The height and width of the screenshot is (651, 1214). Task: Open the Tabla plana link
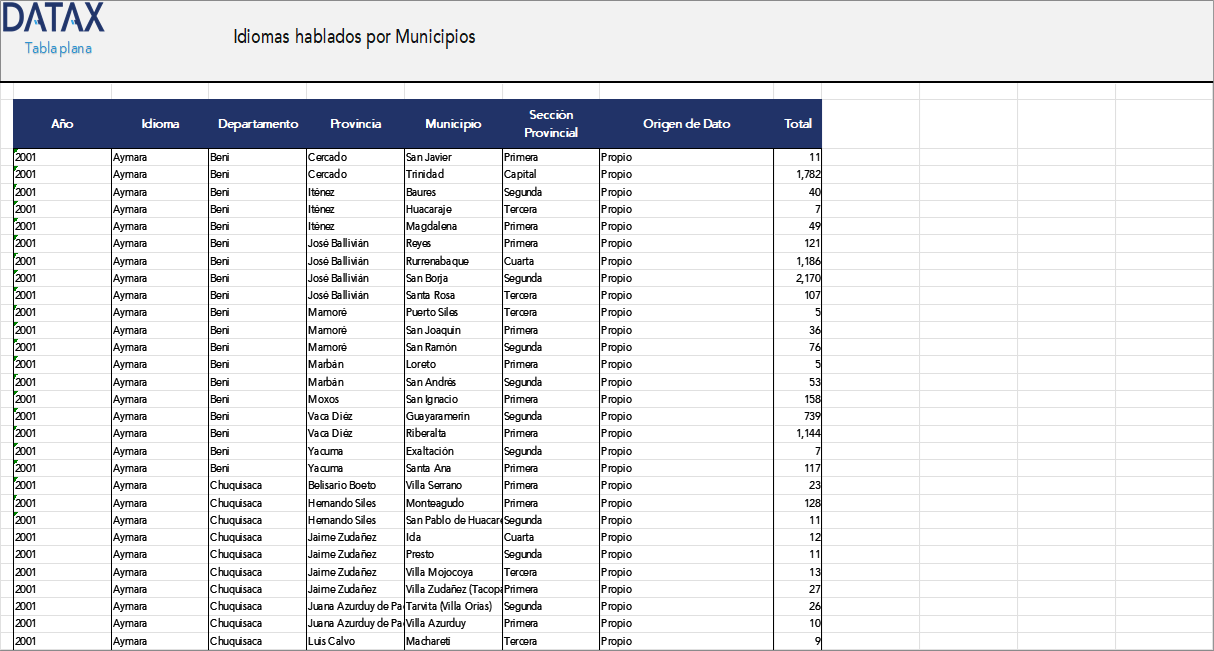pos(58,48)
